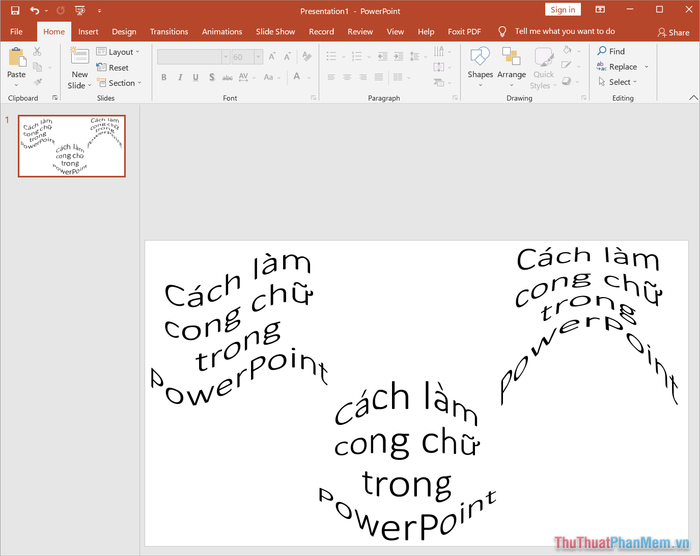Click the Line Spacing icon

415,56
